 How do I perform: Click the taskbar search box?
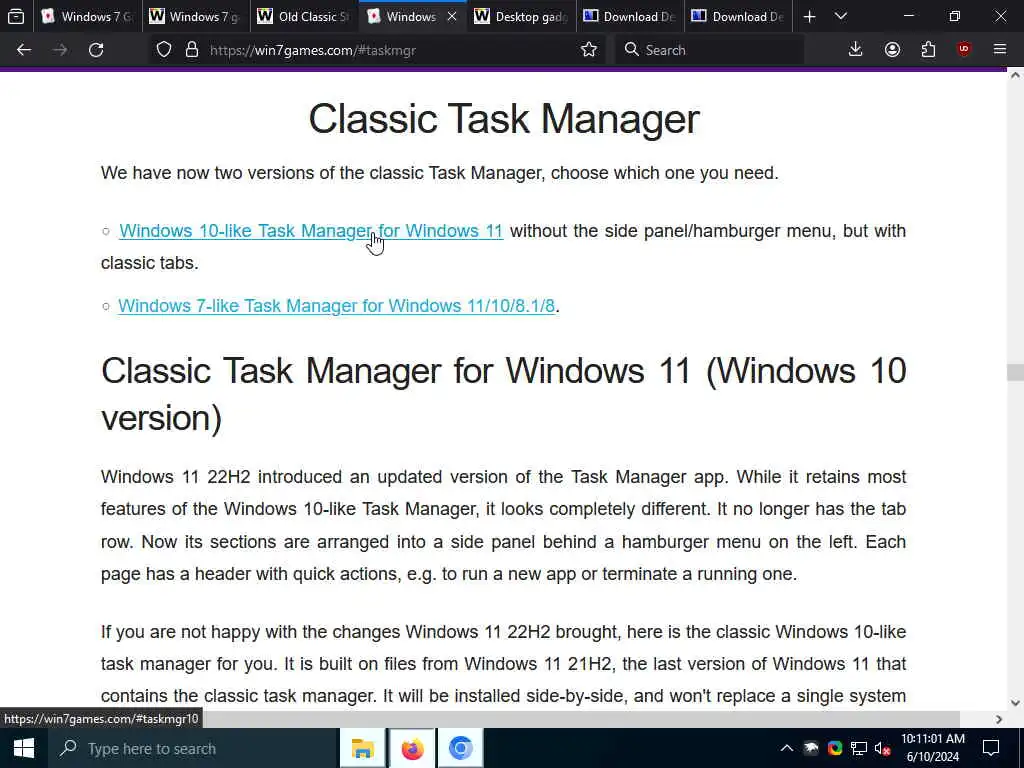(193, 748)
